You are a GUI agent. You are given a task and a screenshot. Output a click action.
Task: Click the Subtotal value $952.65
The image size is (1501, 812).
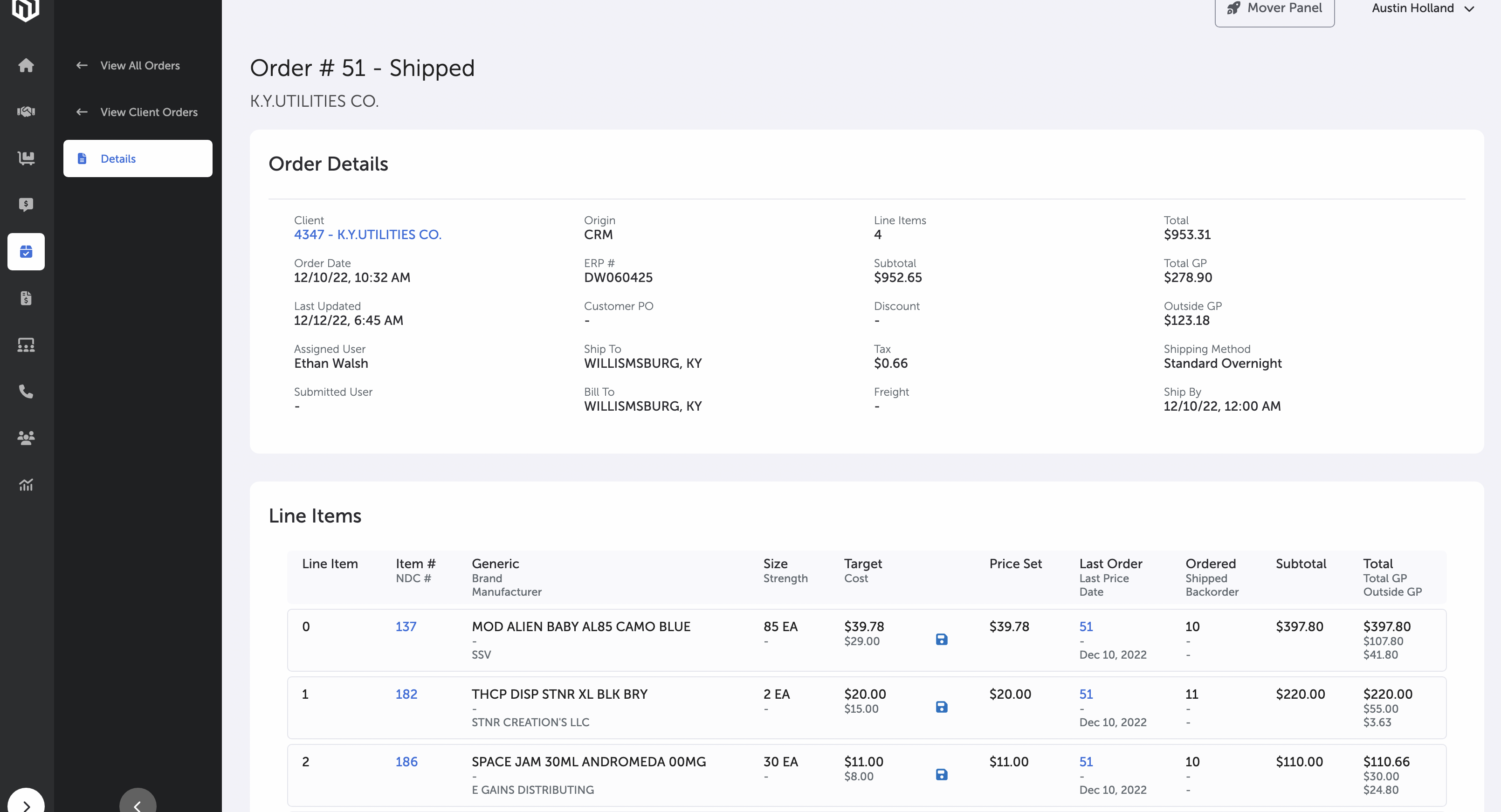pyautogui.click(x=897, y=278)
